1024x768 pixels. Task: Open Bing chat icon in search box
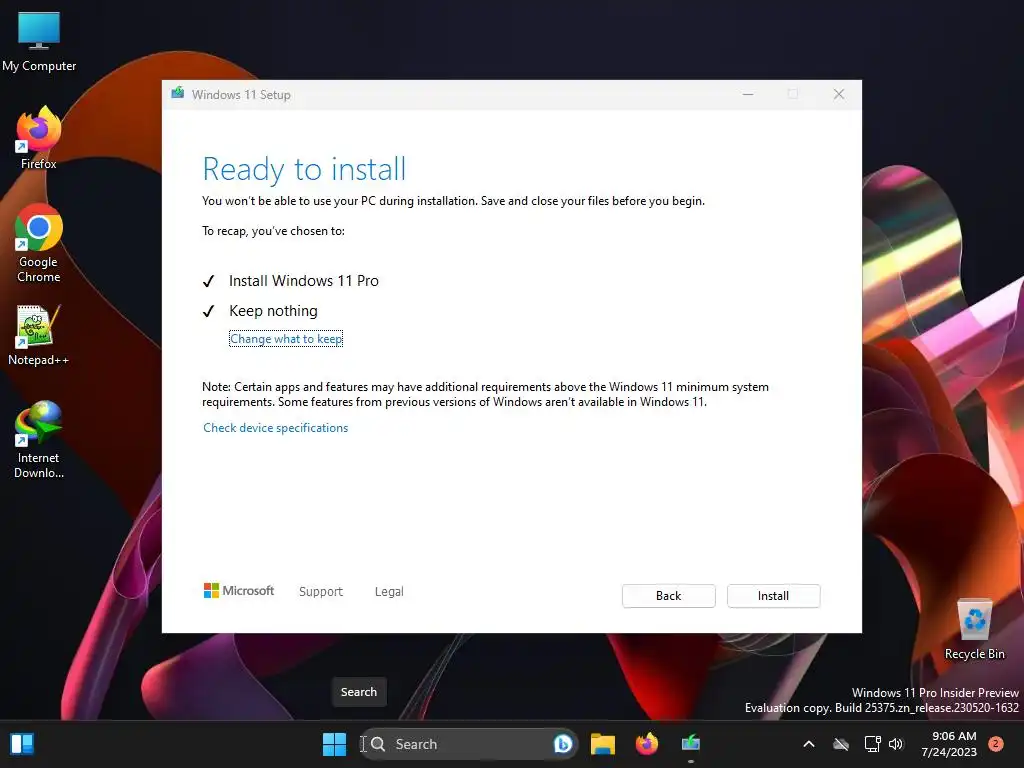(x=562, y=744)
